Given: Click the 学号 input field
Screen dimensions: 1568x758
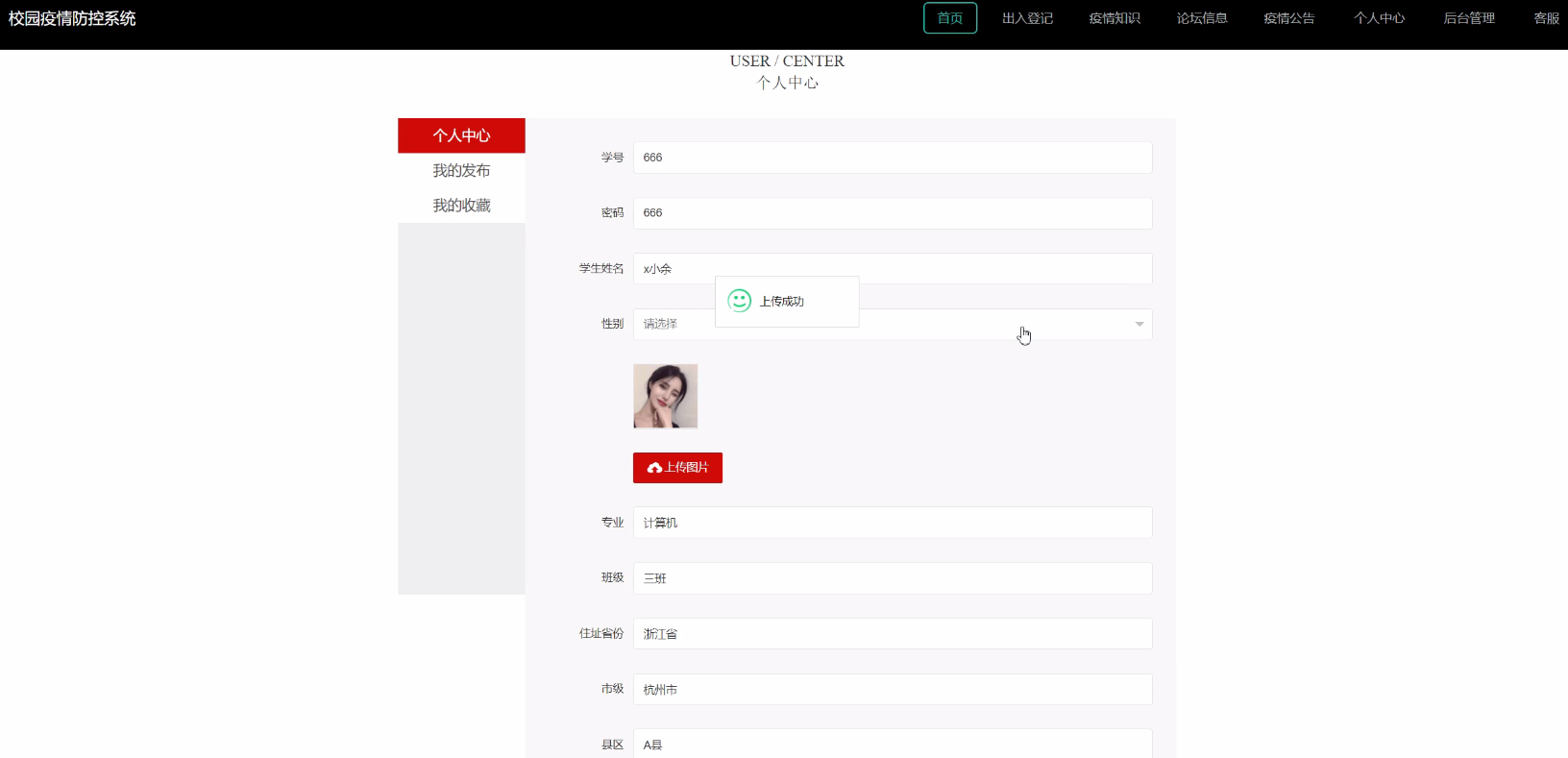Looking at the screenshot, I should [892, 158].
